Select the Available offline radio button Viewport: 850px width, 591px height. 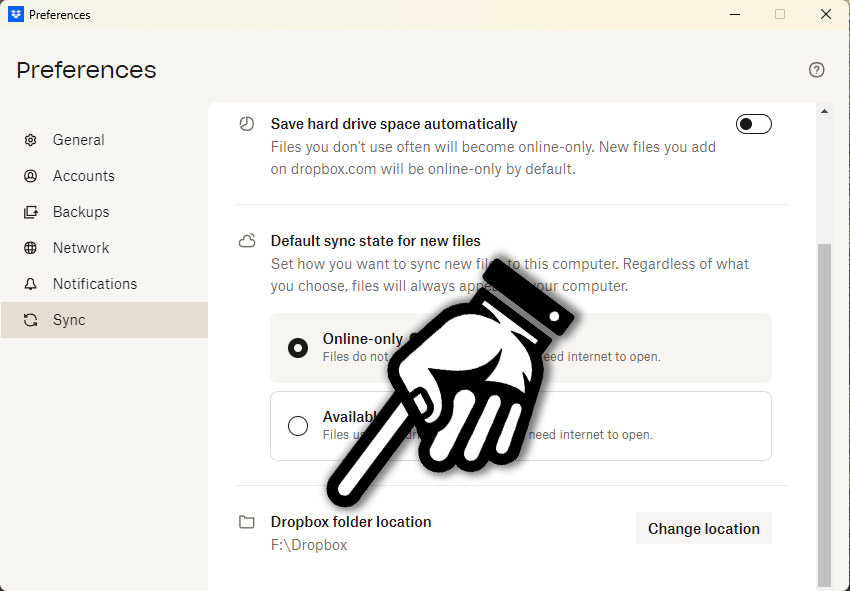pyautogui.click(x=298, y=426)
